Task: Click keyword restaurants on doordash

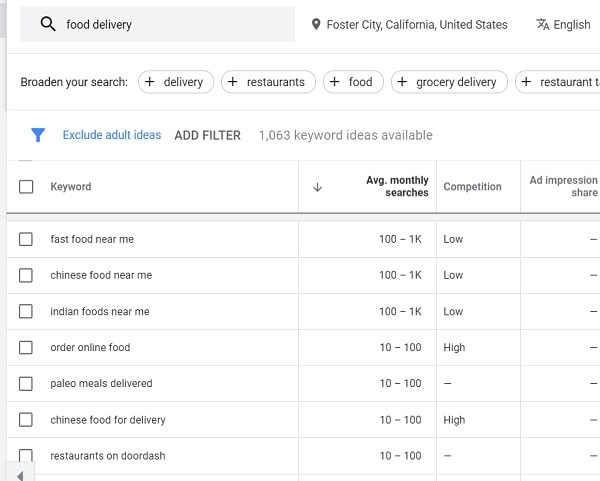Action: (108, 456)
